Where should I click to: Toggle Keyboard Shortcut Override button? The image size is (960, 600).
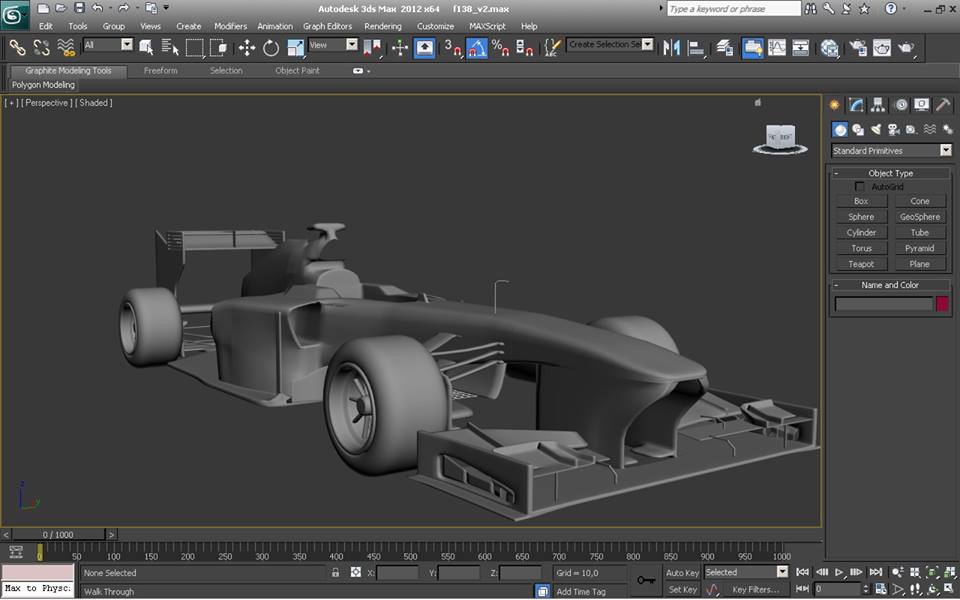pos(424,47)
